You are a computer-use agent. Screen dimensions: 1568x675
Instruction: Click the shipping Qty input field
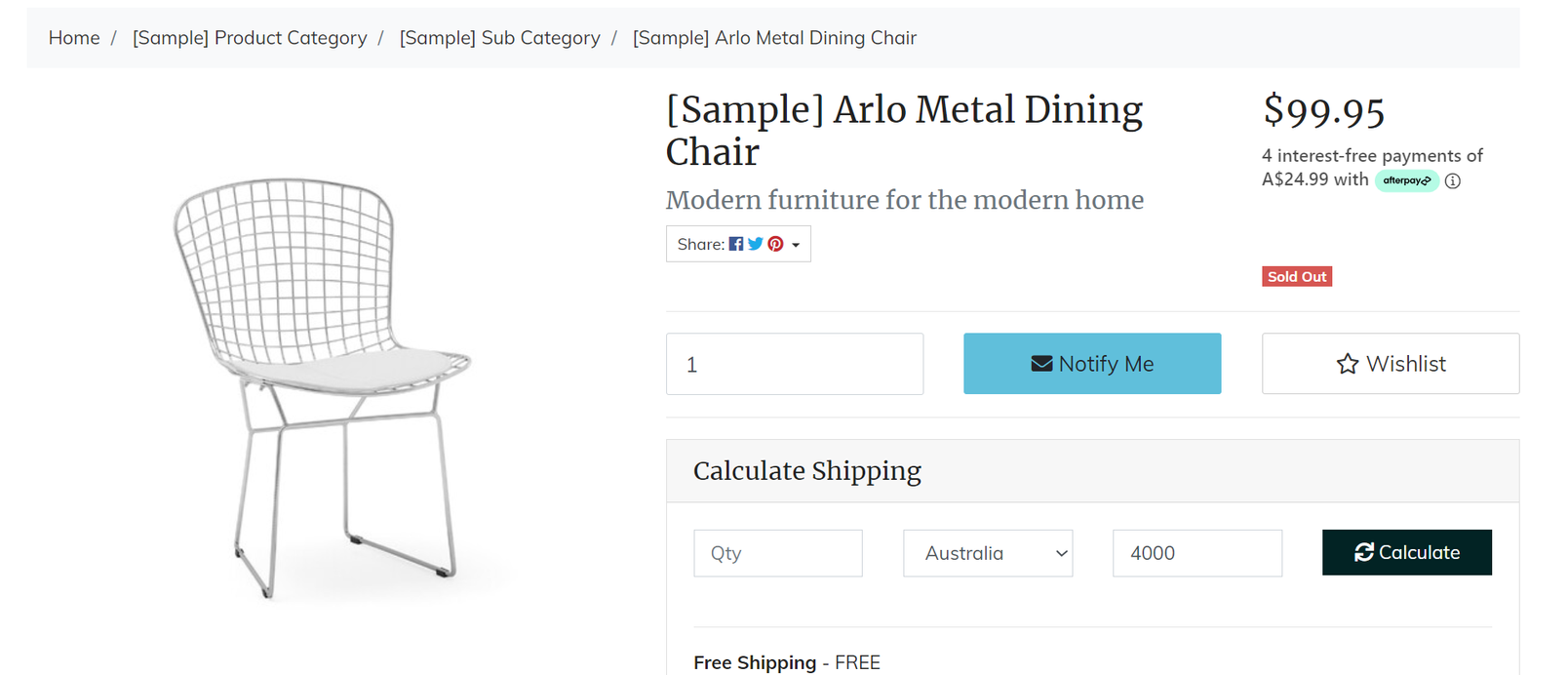pyautogui.click(x=777, y=553)
